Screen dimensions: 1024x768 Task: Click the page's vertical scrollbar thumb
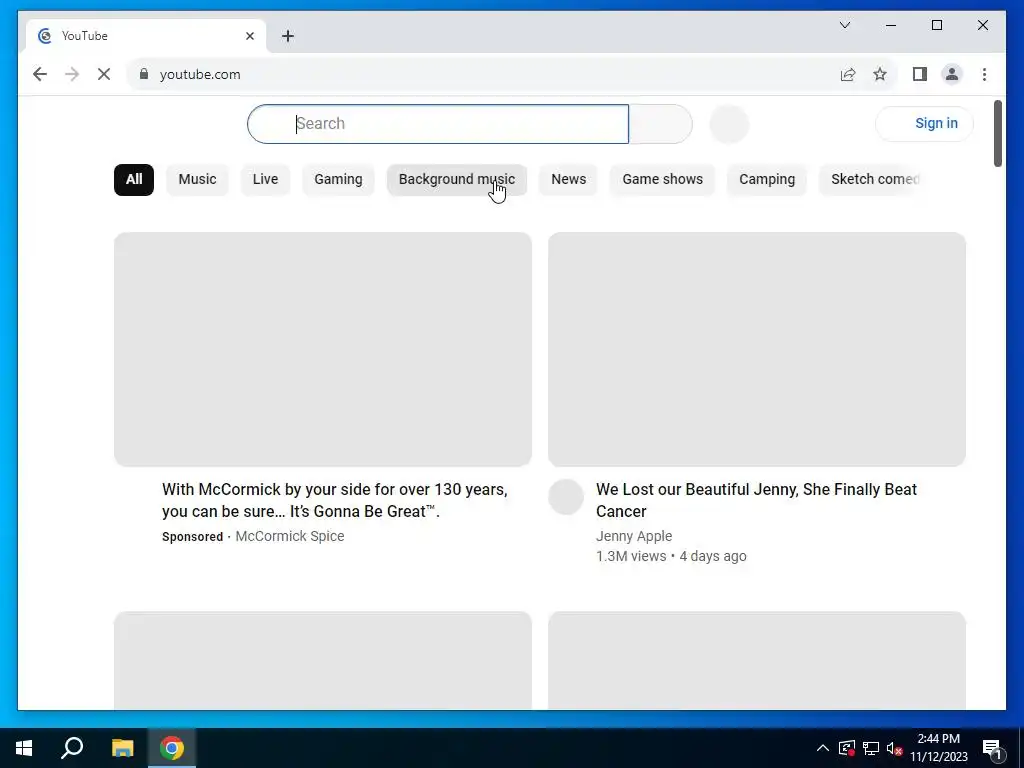tap(997, 133)
